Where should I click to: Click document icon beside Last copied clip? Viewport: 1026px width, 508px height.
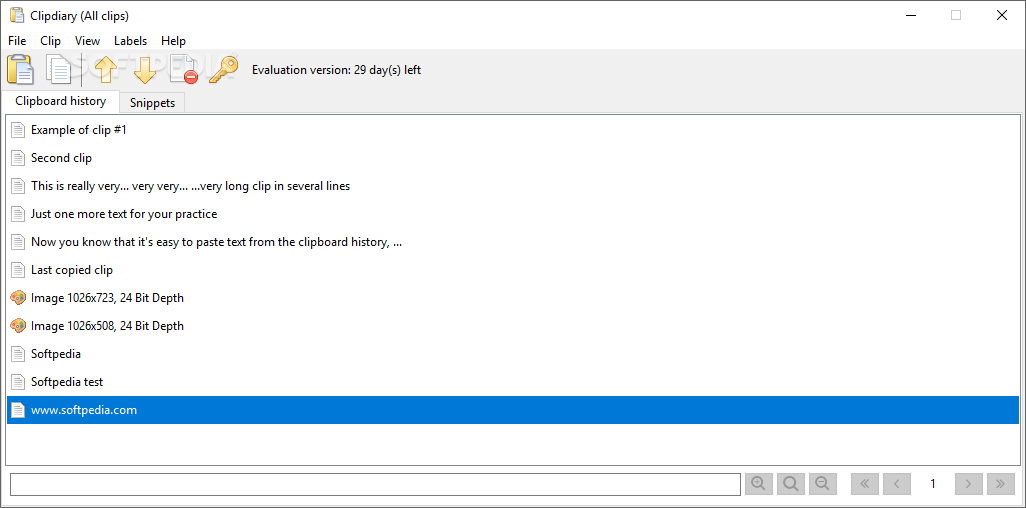tap(18, 270)
